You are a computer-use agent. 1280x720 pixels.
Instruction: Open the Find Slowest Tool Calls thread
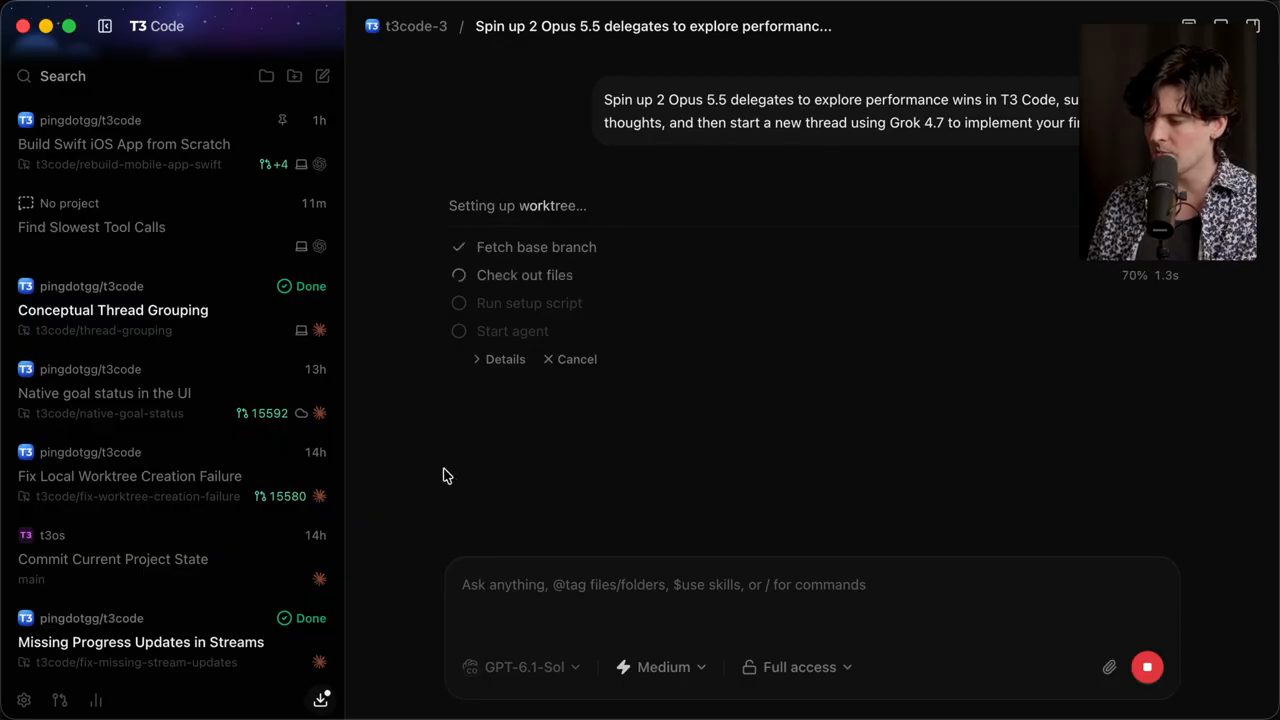[x=92, y=227]
